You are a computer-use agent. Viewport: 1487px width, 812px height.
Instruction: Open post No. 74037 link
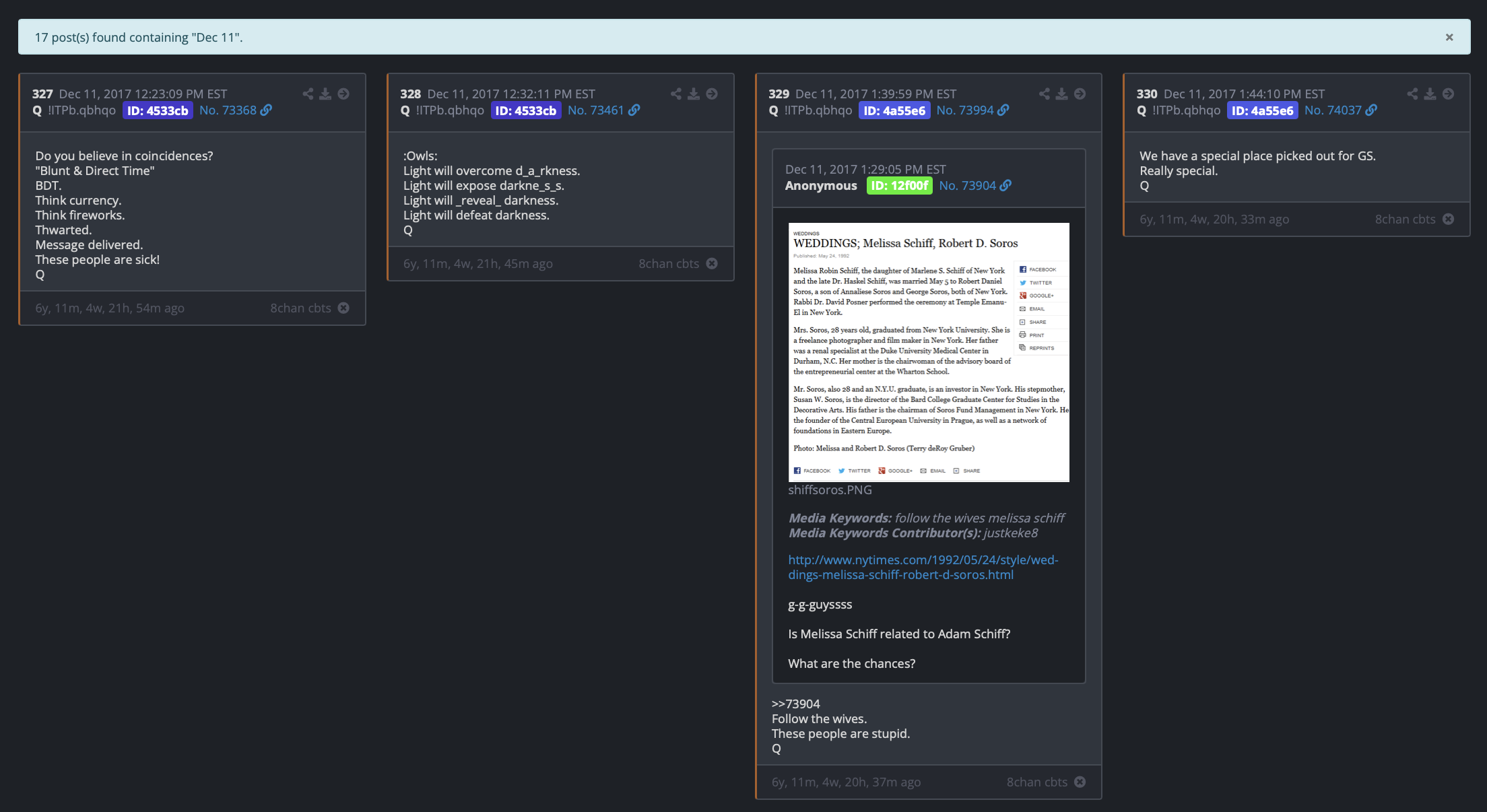click(1333, 110)
